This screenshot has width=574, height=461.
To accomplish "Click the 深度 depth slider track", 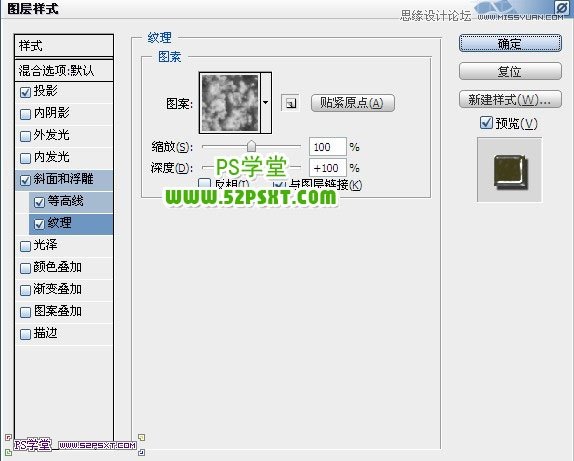I will coord(251,167).
